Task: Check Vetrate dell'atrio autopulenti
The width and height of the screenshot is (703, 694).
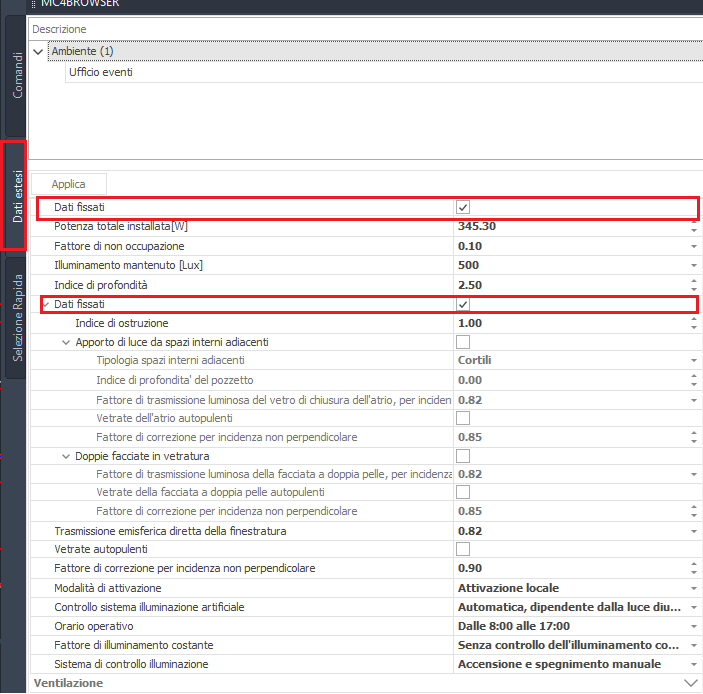Action: pos(463,418)
